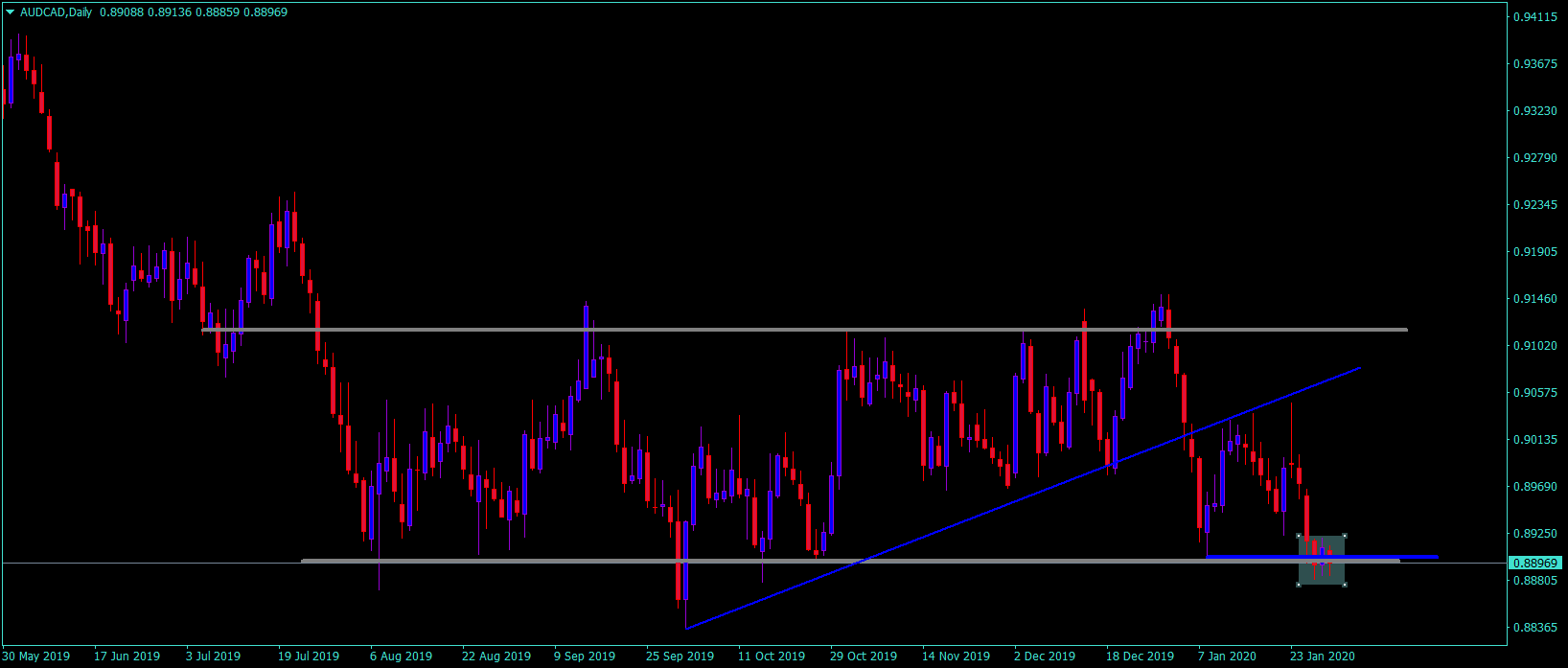
Task: Click the 14 Nov 2019 date label
Action: [957, 656]
